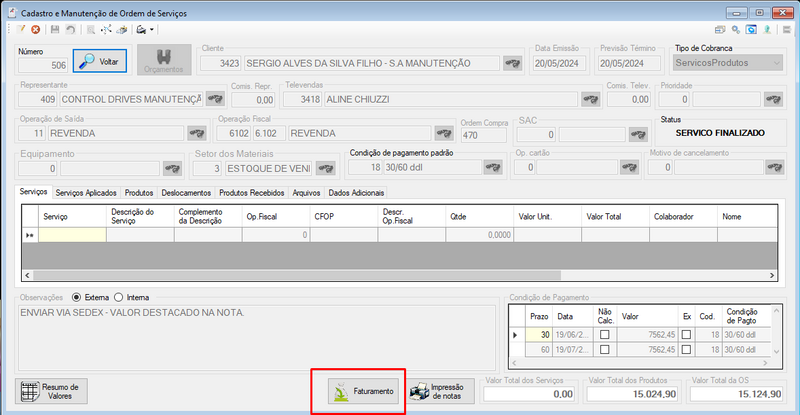
Task: Click the Valor Total dos Produtos field
Action: [x=632, y=394]
